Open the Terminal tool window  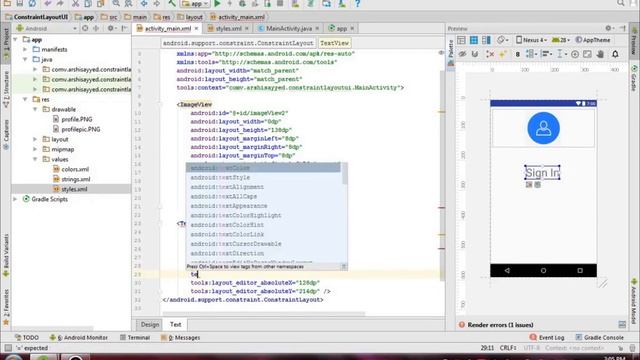(x=135, y=338)
